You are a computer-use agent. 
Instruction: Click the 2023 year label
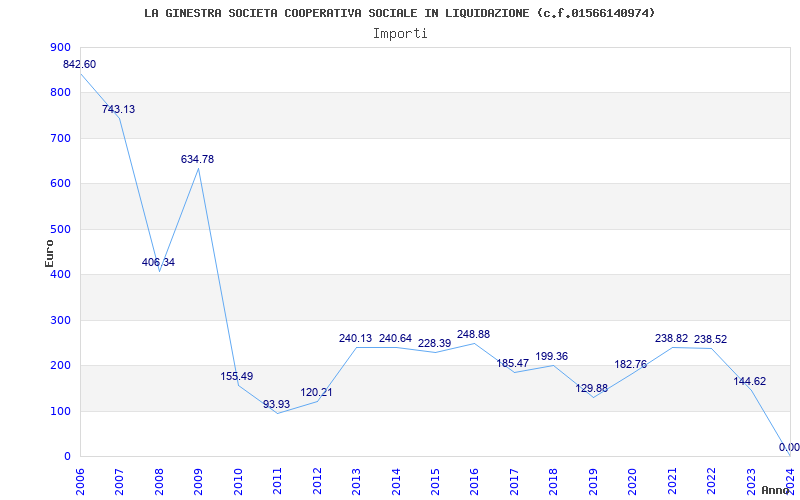[x=751, y=481]
